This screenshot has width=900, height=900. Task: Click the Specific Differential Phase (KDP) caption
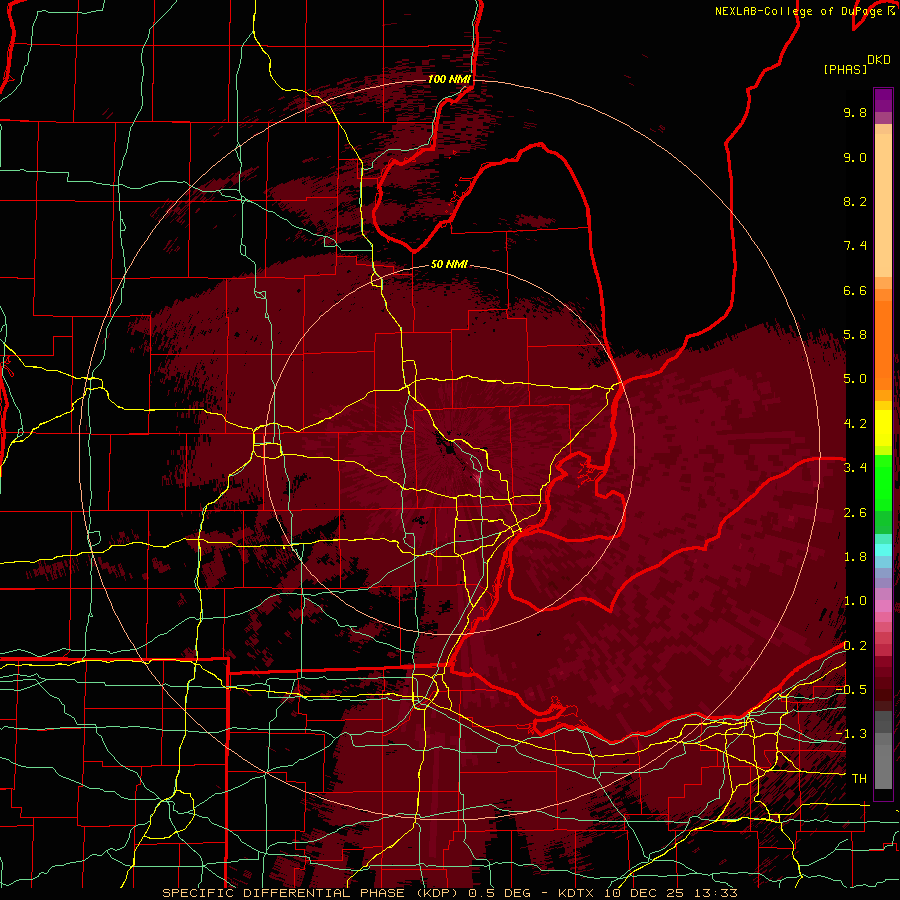312,893
